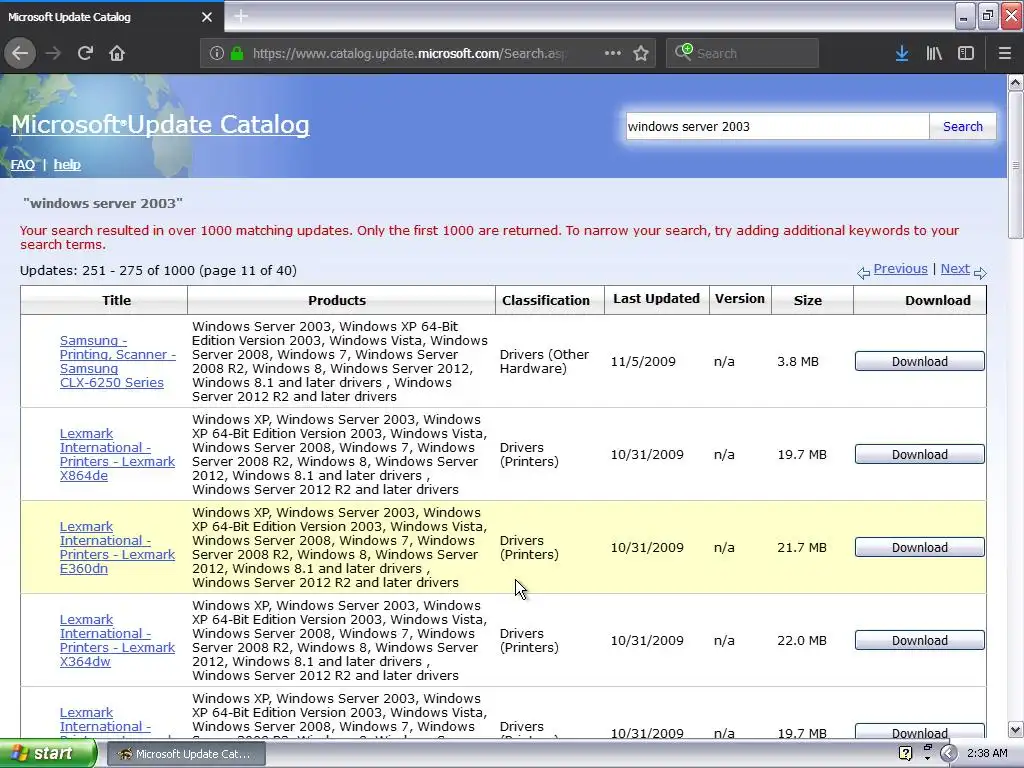Open the Firefox hamburger menu
This screenshot has width=1024, height=768.
[1005, 53]
